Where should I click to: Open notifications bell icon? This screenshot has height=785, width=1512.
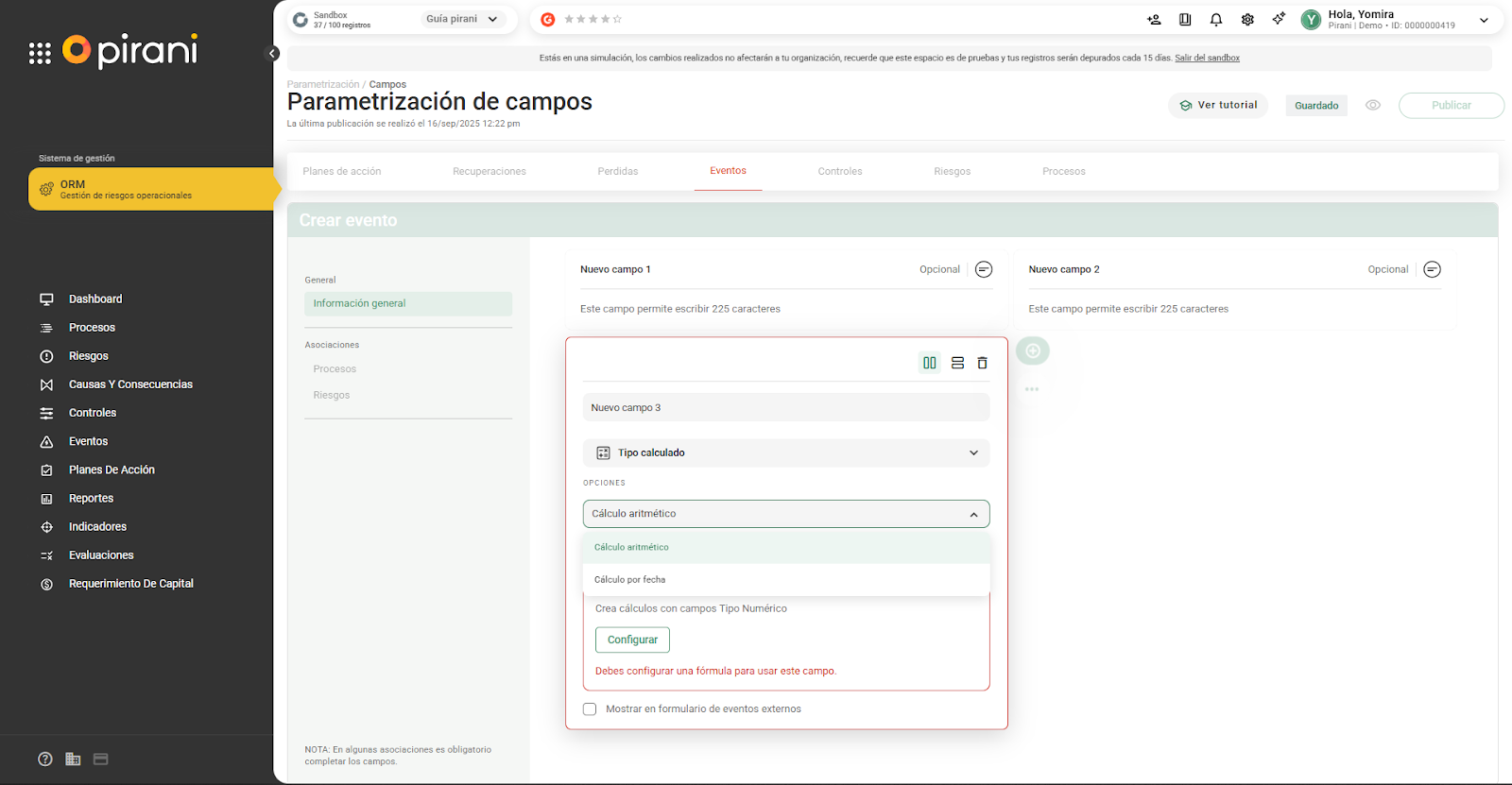click(1216, 20)
